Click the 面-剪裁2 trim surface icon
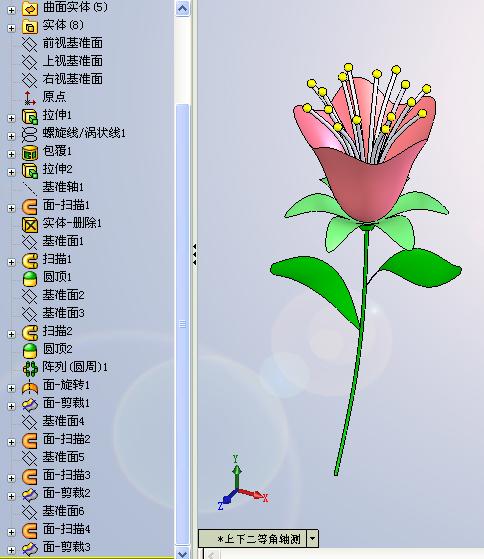Viewport: 484px width, 559px height. tap(30, 494)
